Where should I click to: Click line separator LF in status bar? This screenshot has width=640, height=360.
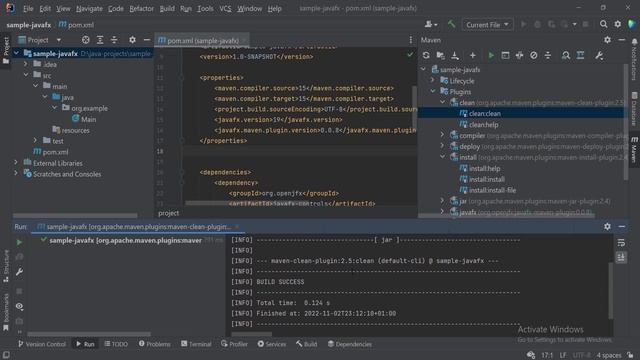click(563, 355)
